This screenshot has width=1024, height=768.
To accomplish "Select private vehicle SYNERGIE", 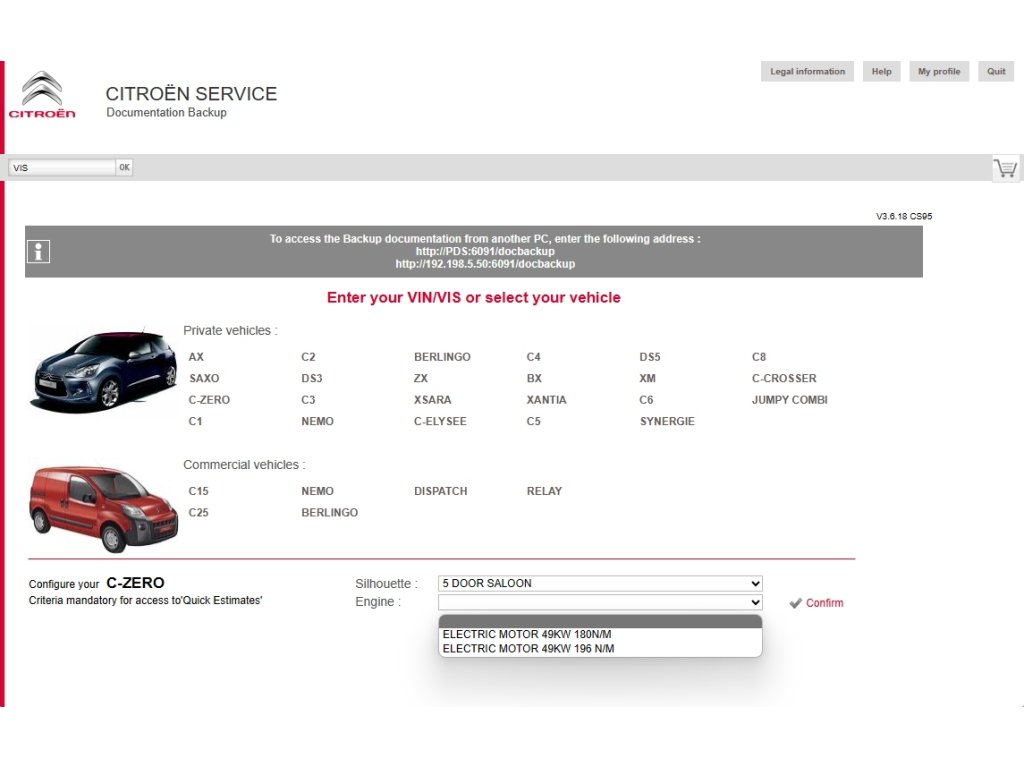I will (x=667, y=421).
